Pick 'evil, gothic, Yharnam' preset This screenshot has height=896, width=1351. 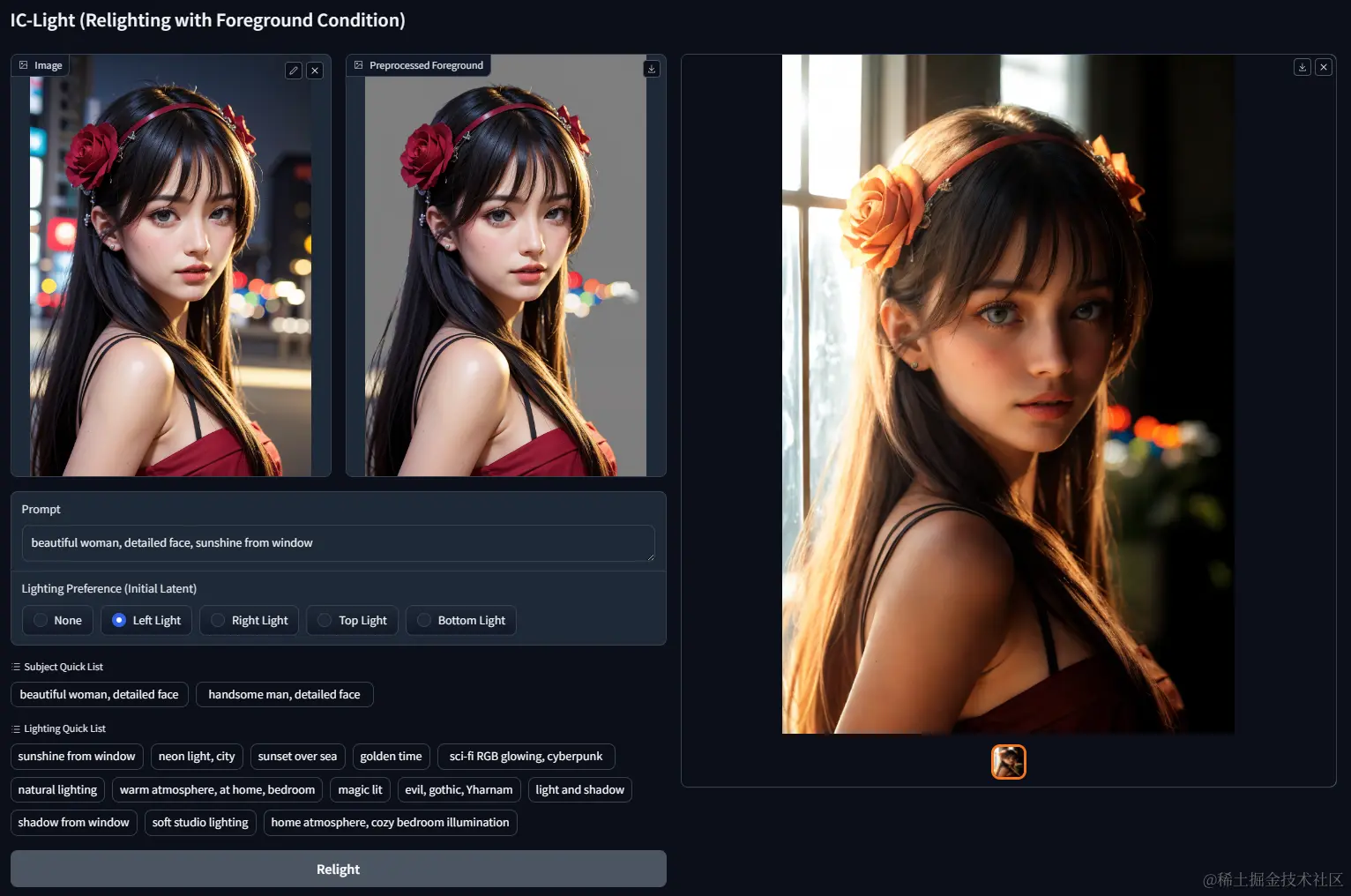pos(459,789)
